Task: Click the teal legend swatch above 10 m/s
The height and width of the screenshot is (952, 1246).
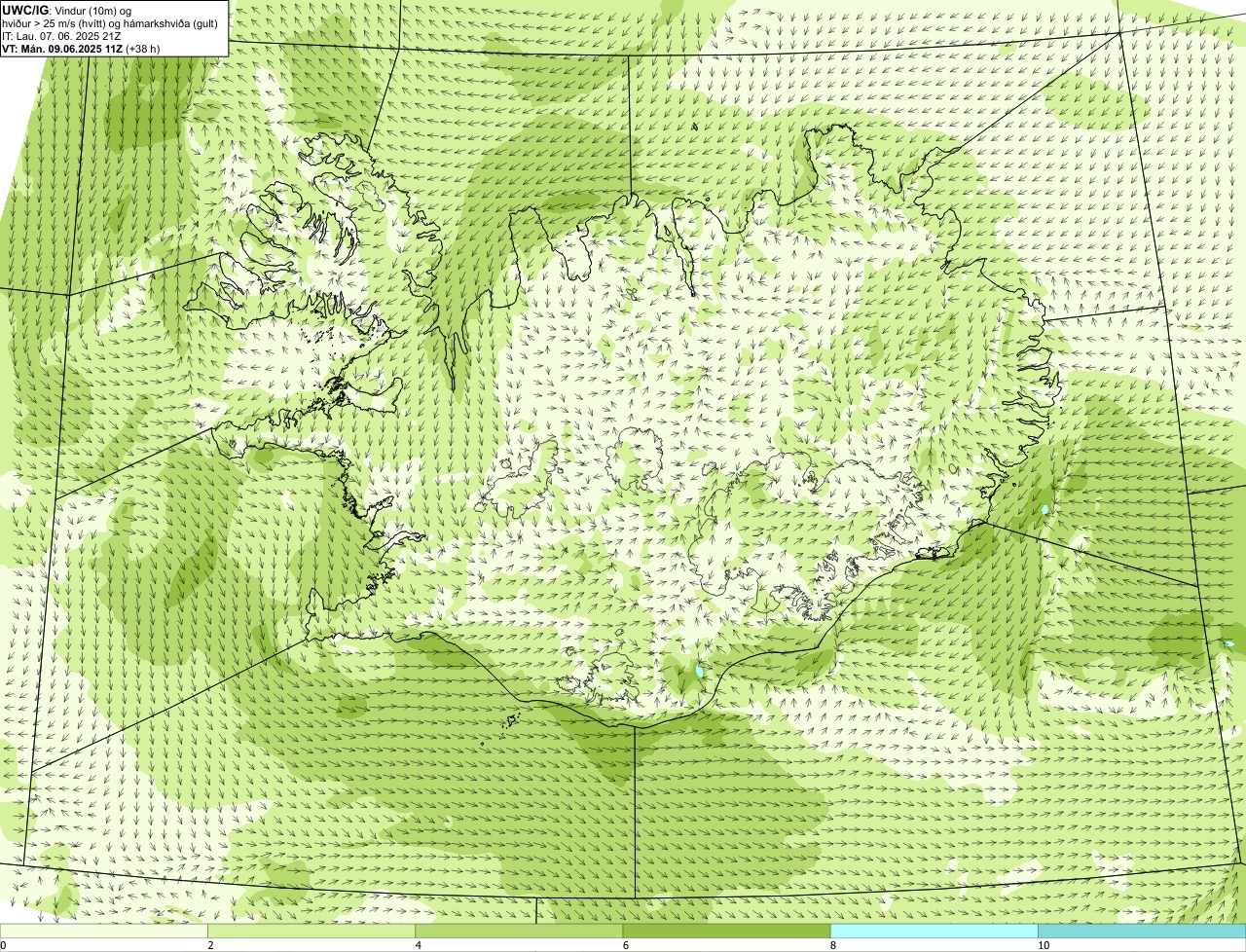Action: tap(1142, 932)
